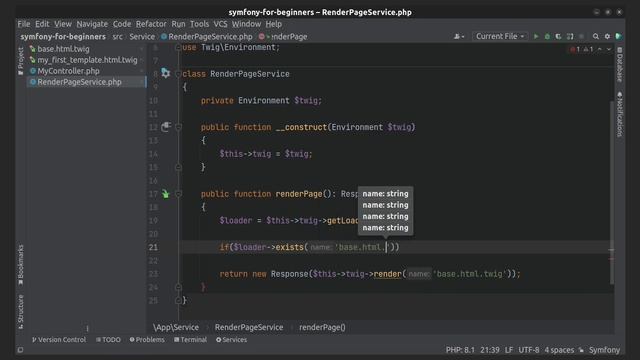Click the warning count indicator in editor

pyautogui.click(x=588, y=49)
